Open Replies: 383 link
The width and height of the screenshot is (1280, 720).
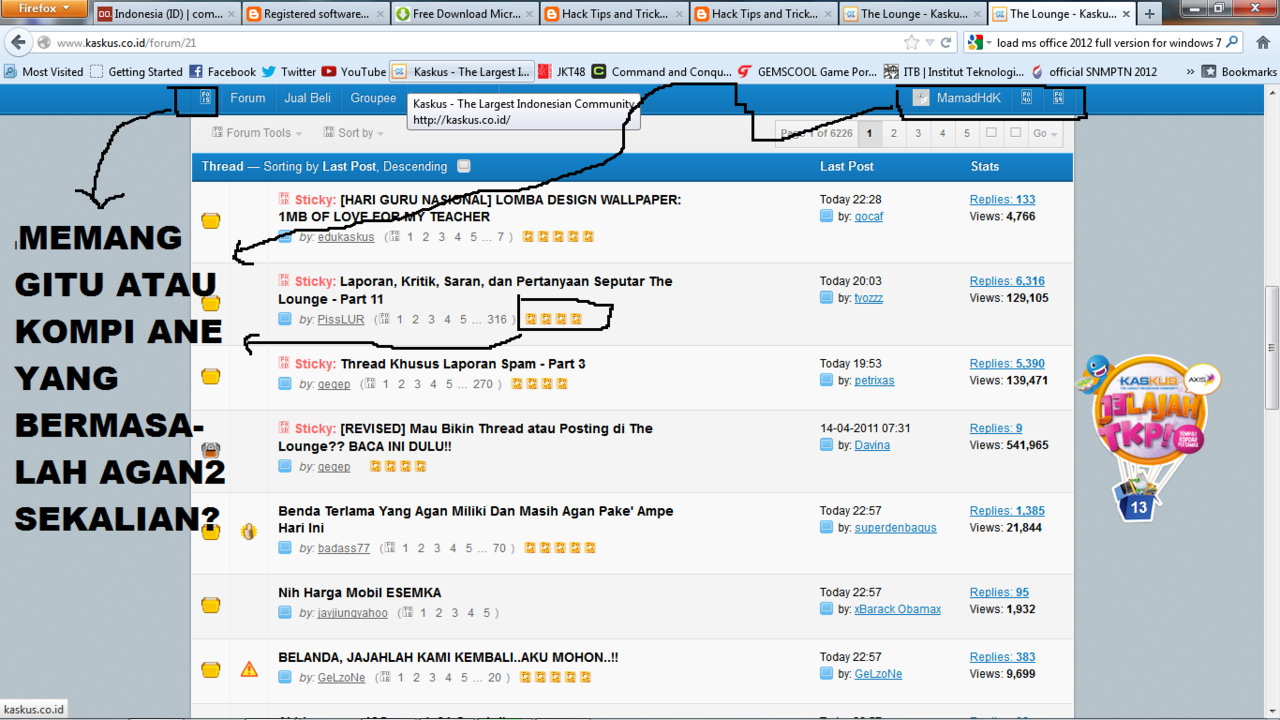pos(1003,657)
